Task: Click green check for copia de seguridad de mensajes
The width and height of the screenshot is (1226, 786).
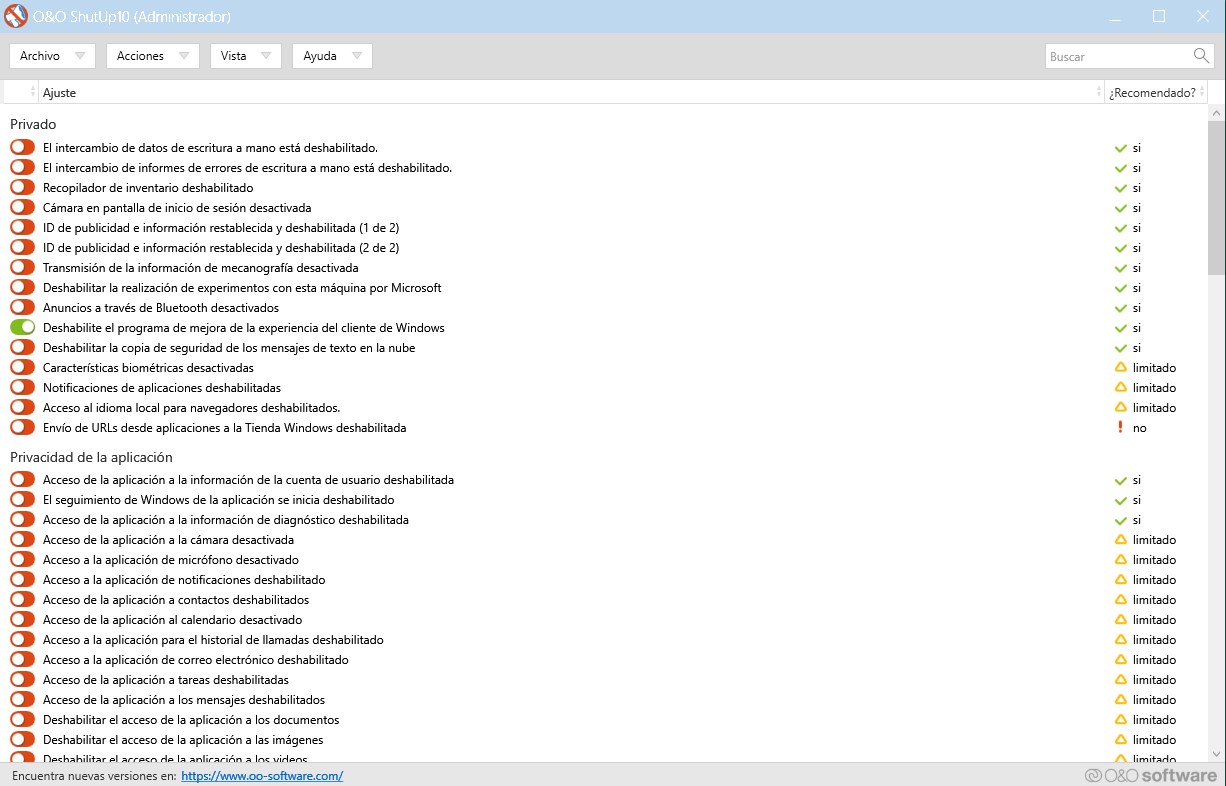Action: point(1121,348)
